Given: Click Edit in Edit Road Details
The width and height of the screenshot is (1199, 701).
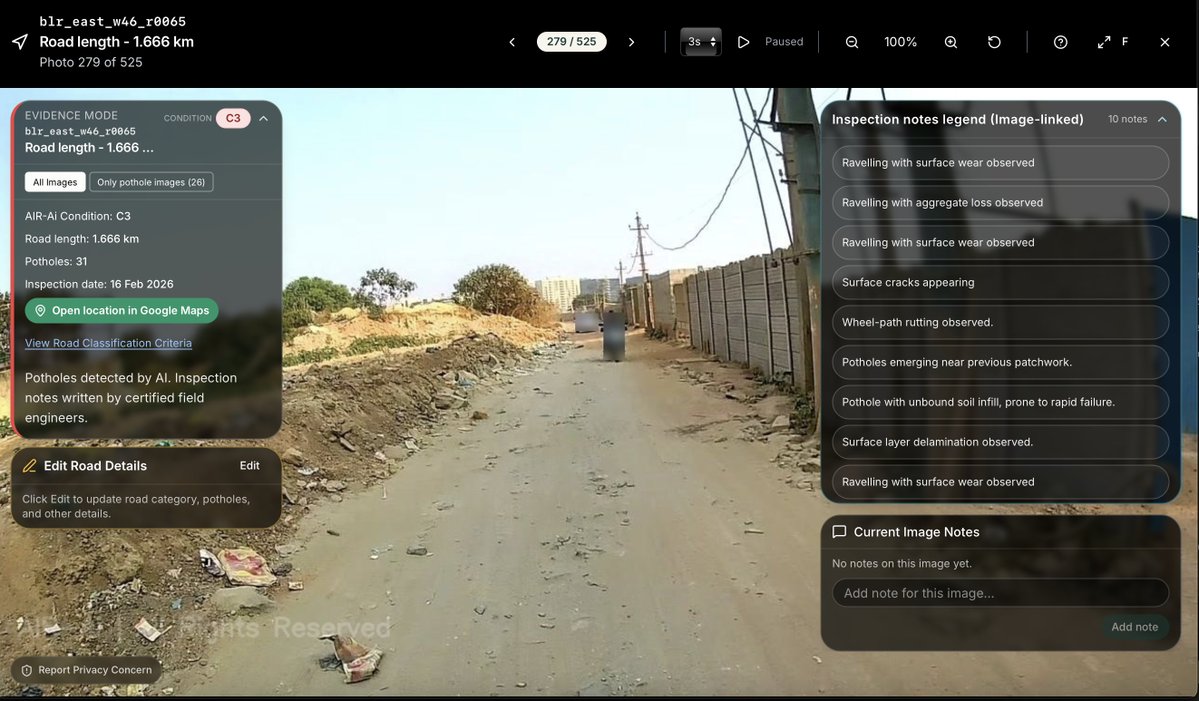Looking at the screenshot, I should (x=249, y=466).
